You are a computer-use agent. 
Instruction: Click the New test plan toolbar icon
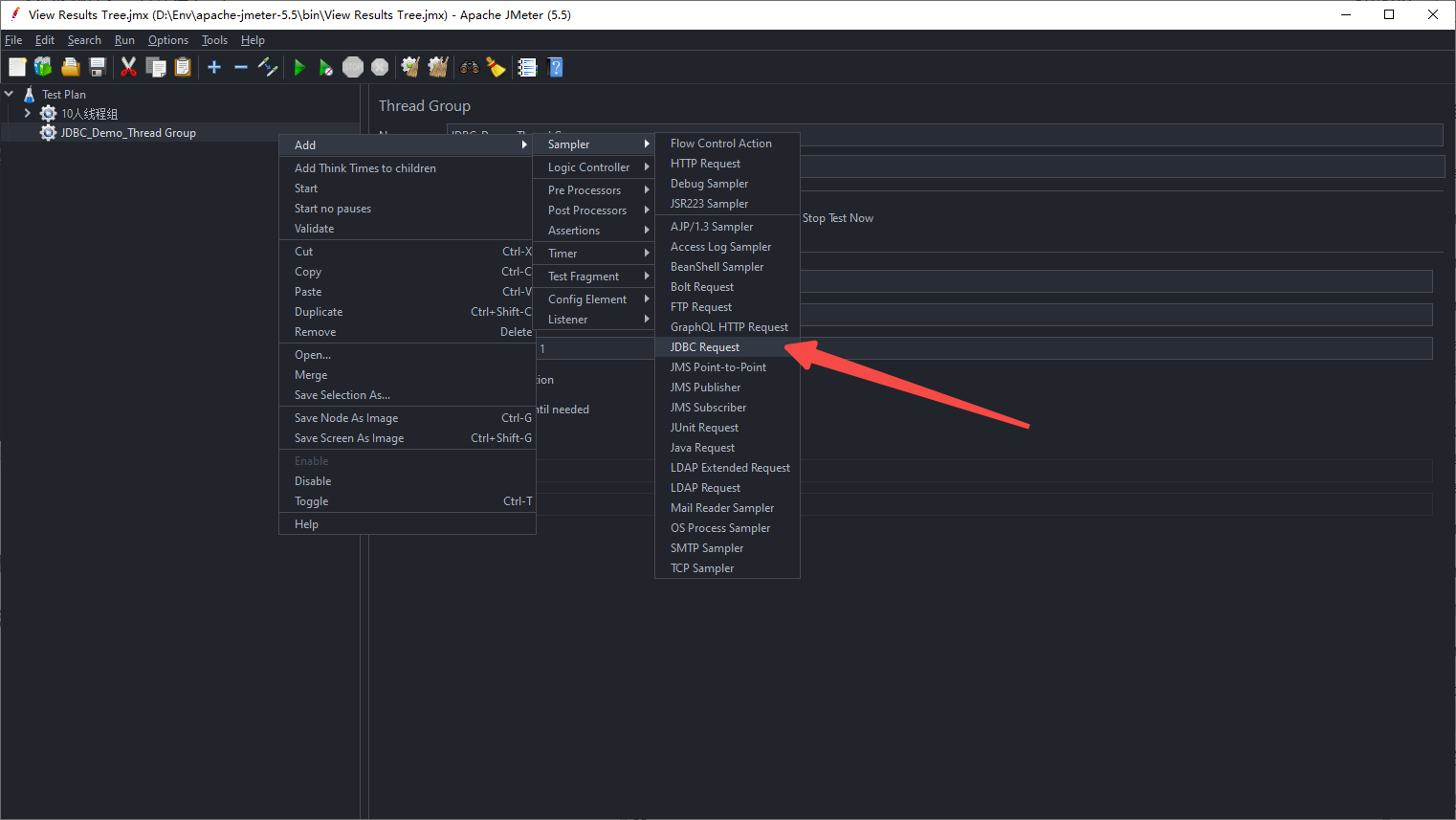[x=17, y=67]
